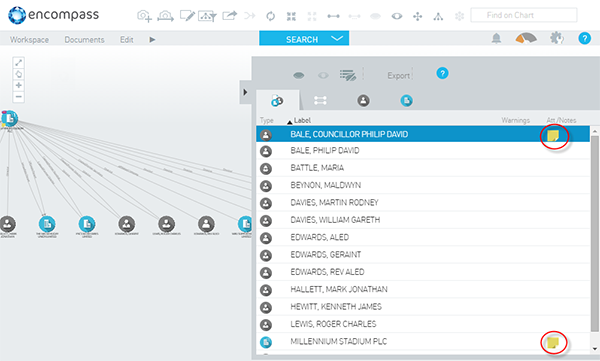
Task: Click the four-way move arrows icon
Action: pos(417,16)
